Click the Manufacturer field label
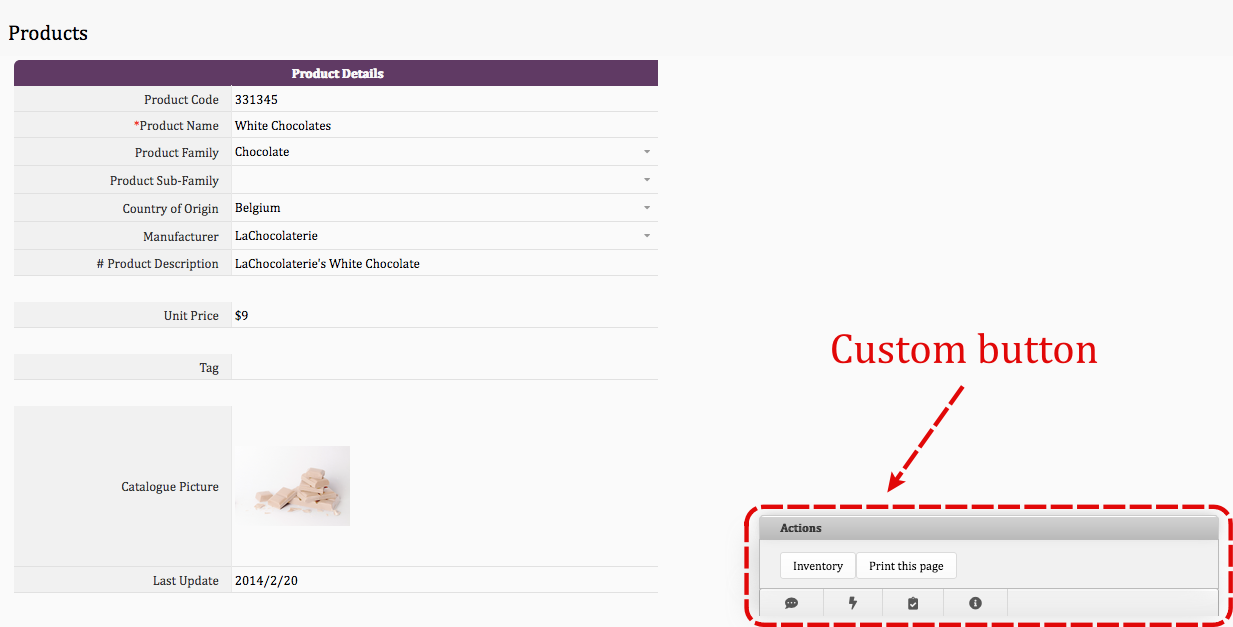The height and width of the screenshot is (627, 1233). coord(181,237)
